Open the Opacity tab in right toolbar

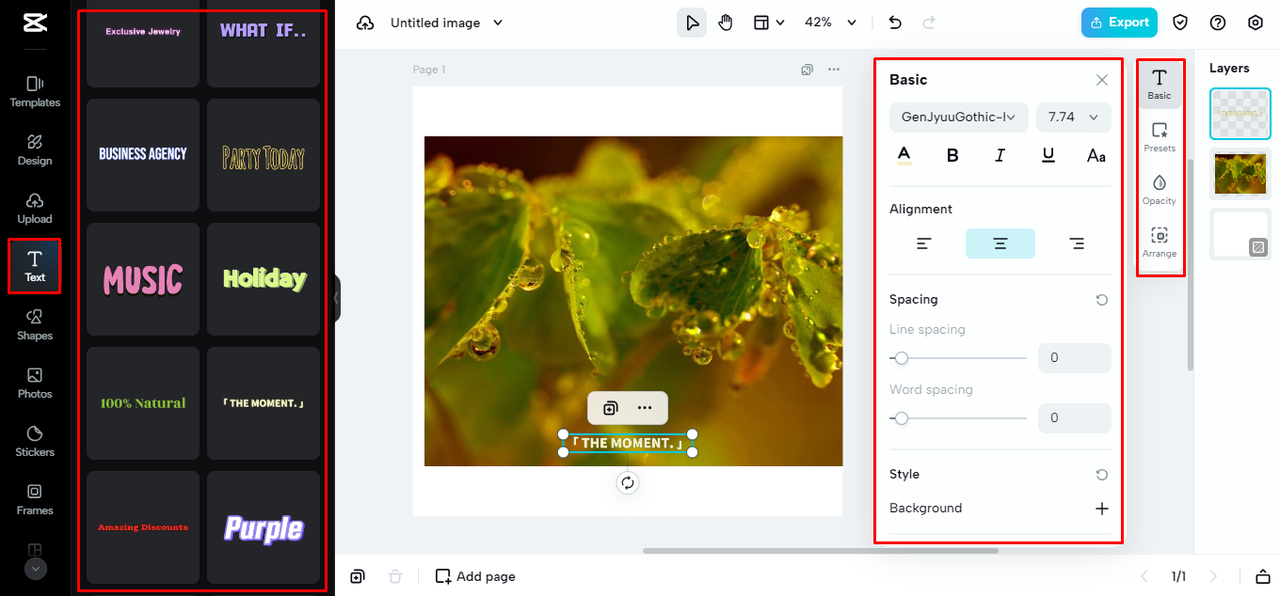pyautogui.click(x=1159, y=190)
